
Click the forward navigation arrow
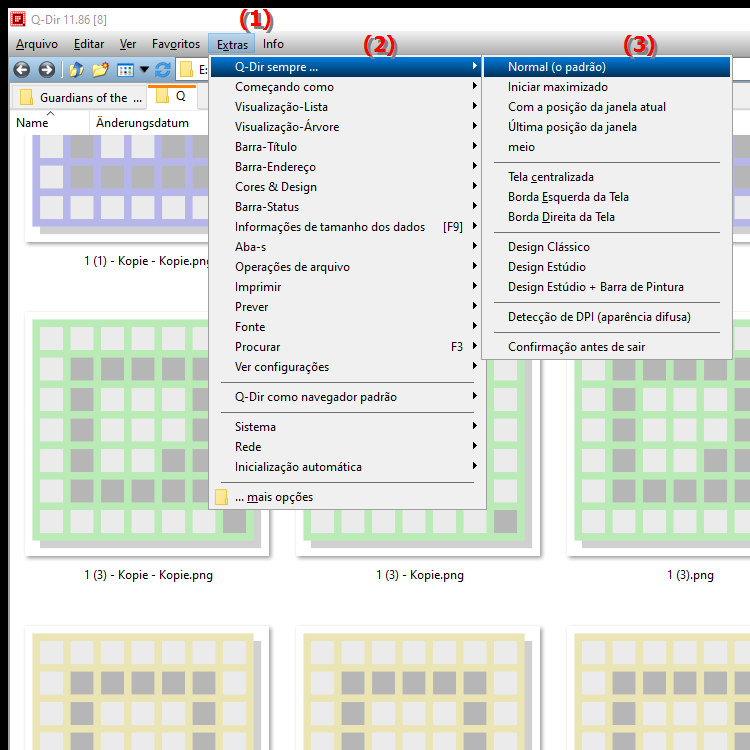(46, 70)
